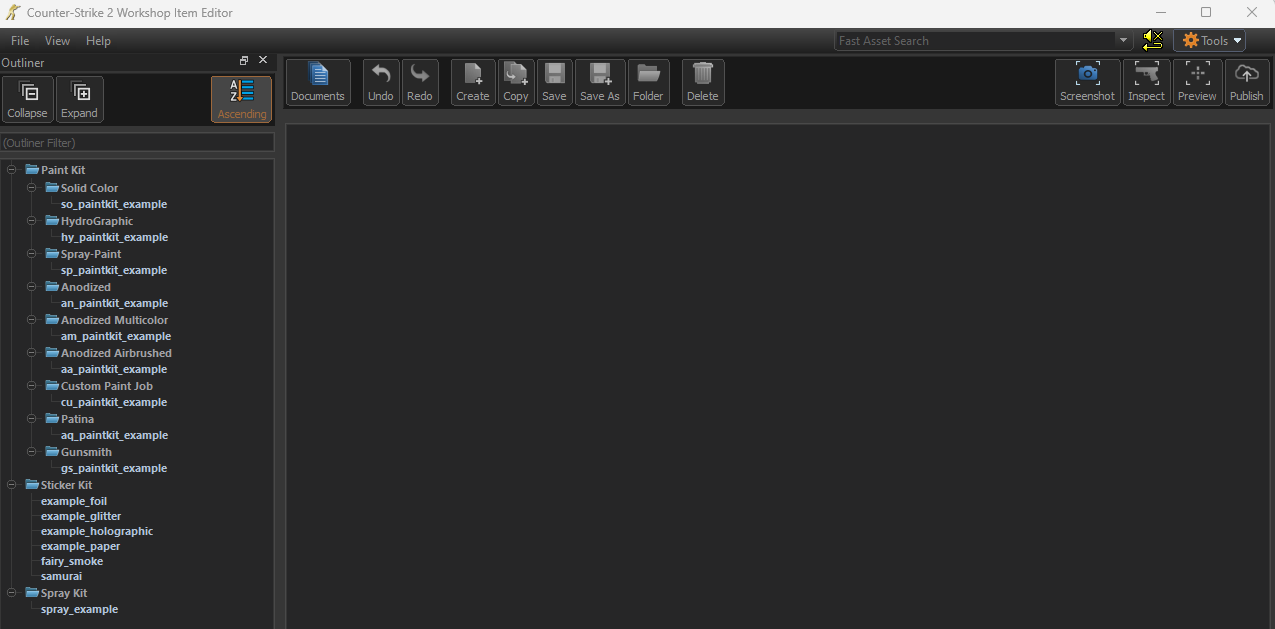This screenshot has width=1275, height=629.
Task: Open the View menu
Action: point(58,41)
